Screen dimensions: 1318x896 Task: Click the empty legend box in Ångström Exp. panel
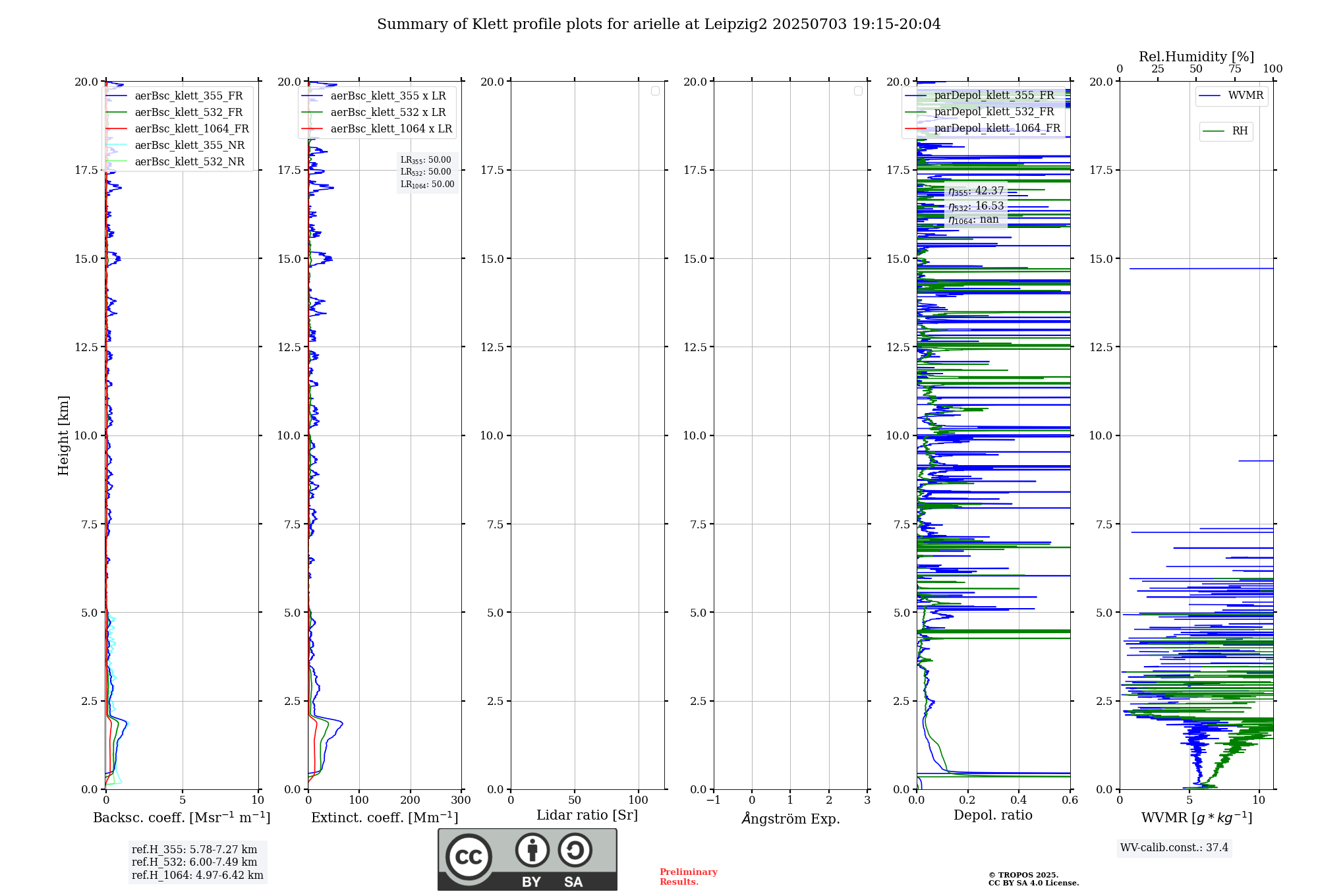click(858, 91)
